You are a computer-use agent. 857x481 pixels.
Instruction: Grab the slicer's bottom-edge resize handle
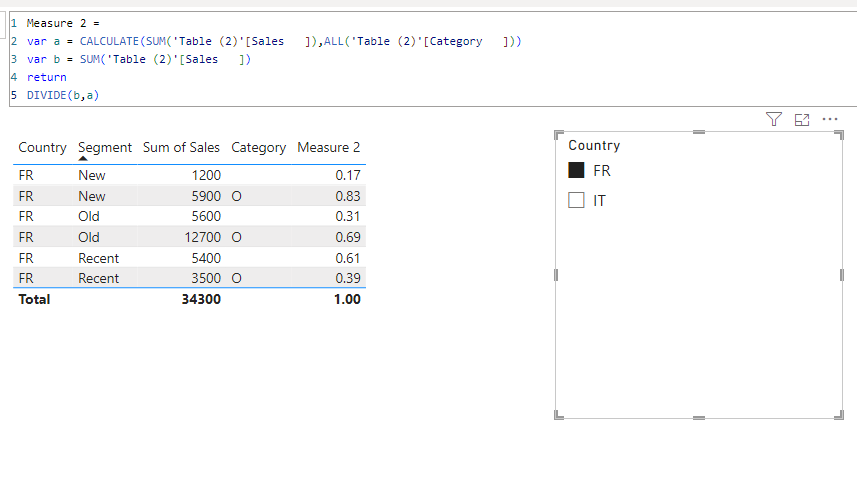click(x=698, y=418)
